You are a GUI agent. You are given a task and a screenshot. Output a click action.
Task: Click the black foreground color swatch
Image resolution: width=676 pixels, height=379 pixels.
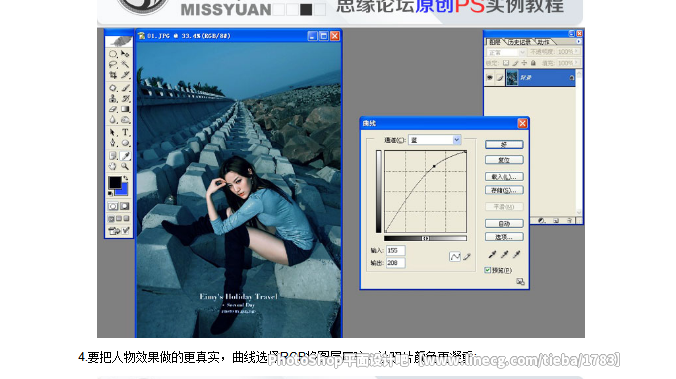115,182
